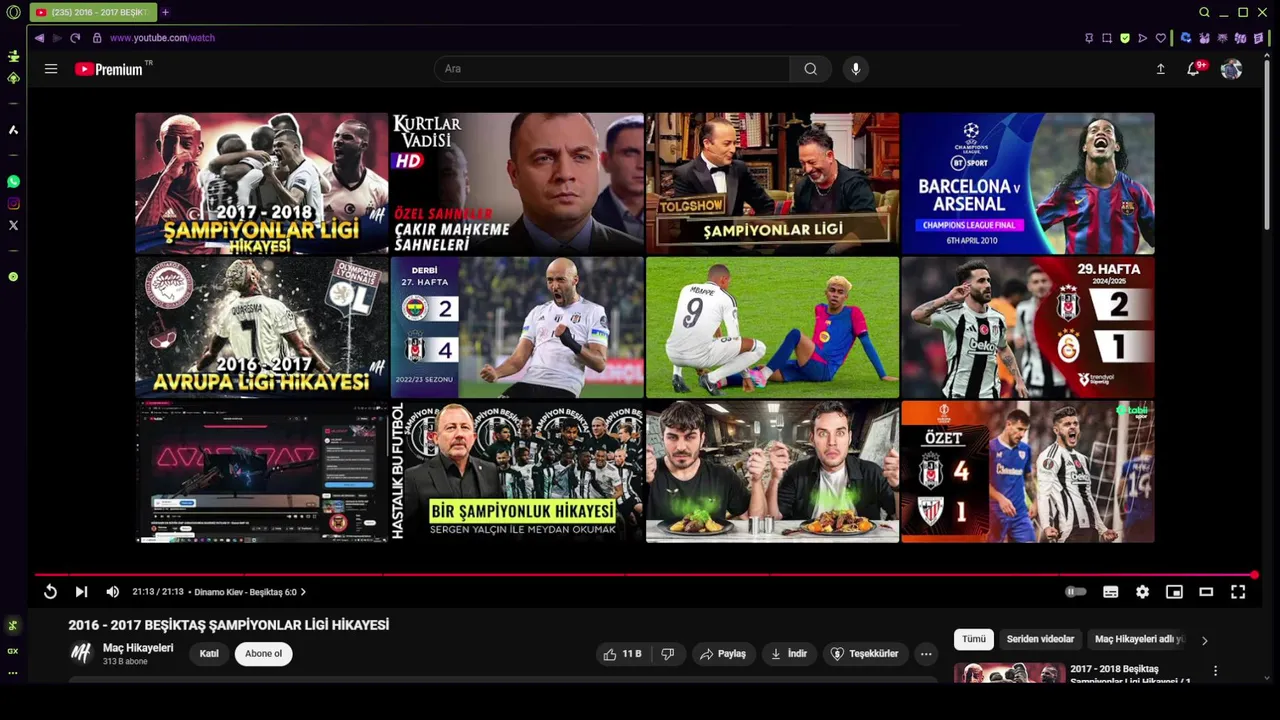Screen dimensions: 1280x720
Task: Toggle theater mode
Action: pyautogui.click(x=1206, y=592)
